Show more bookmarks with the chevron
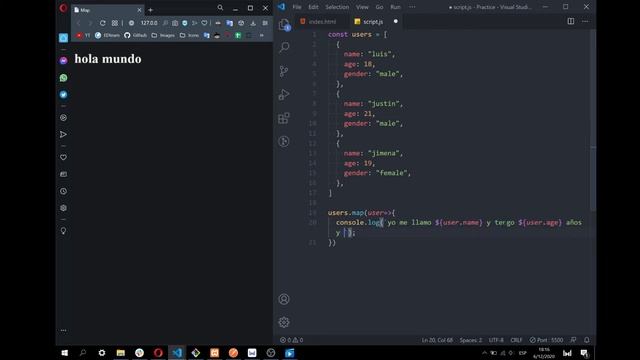The width and height of the screenshot is (640, 360). click(x=262, y=36)
